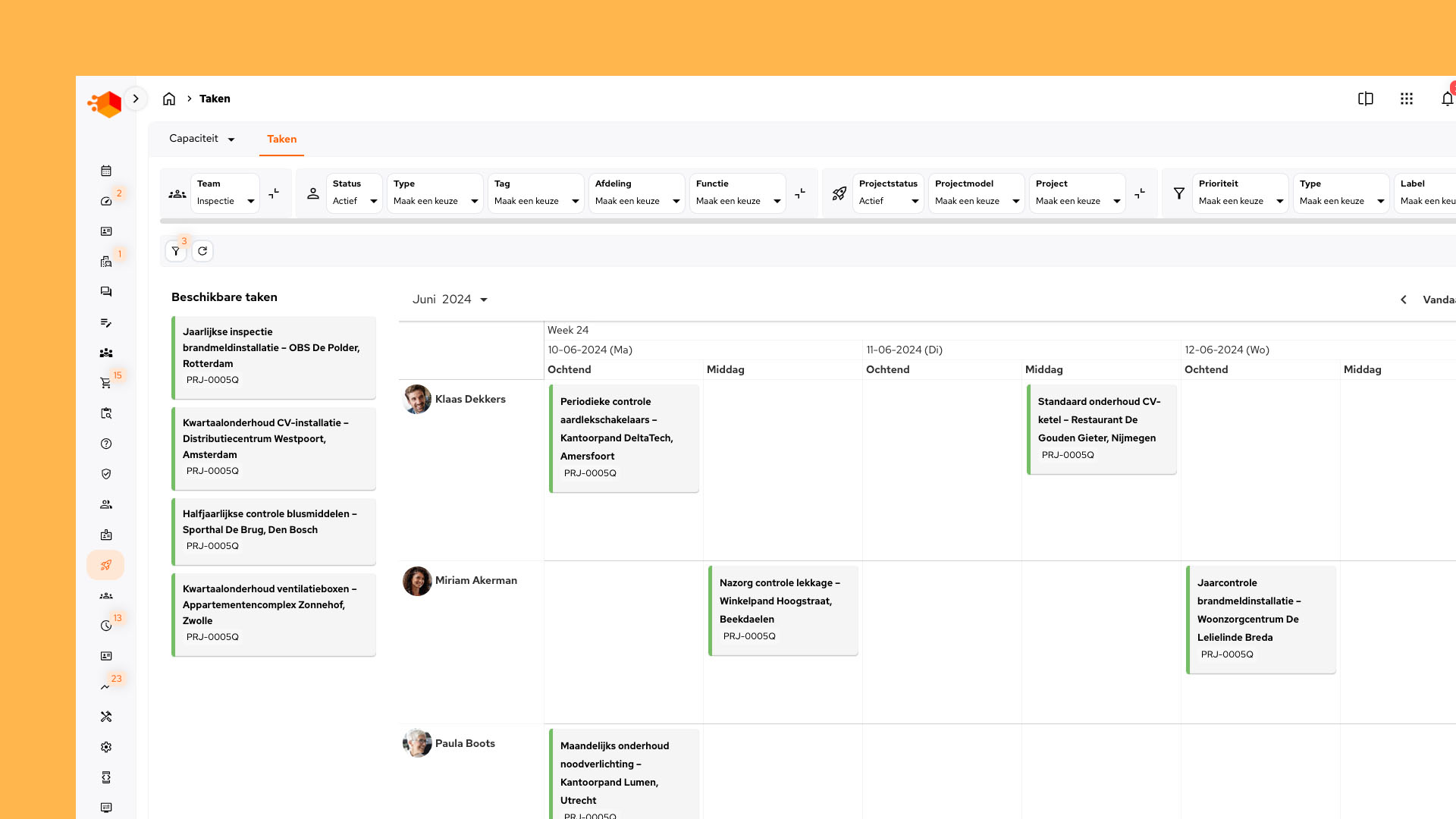
Task: Toggle the split view panel icon
Action: point(1366,99)
